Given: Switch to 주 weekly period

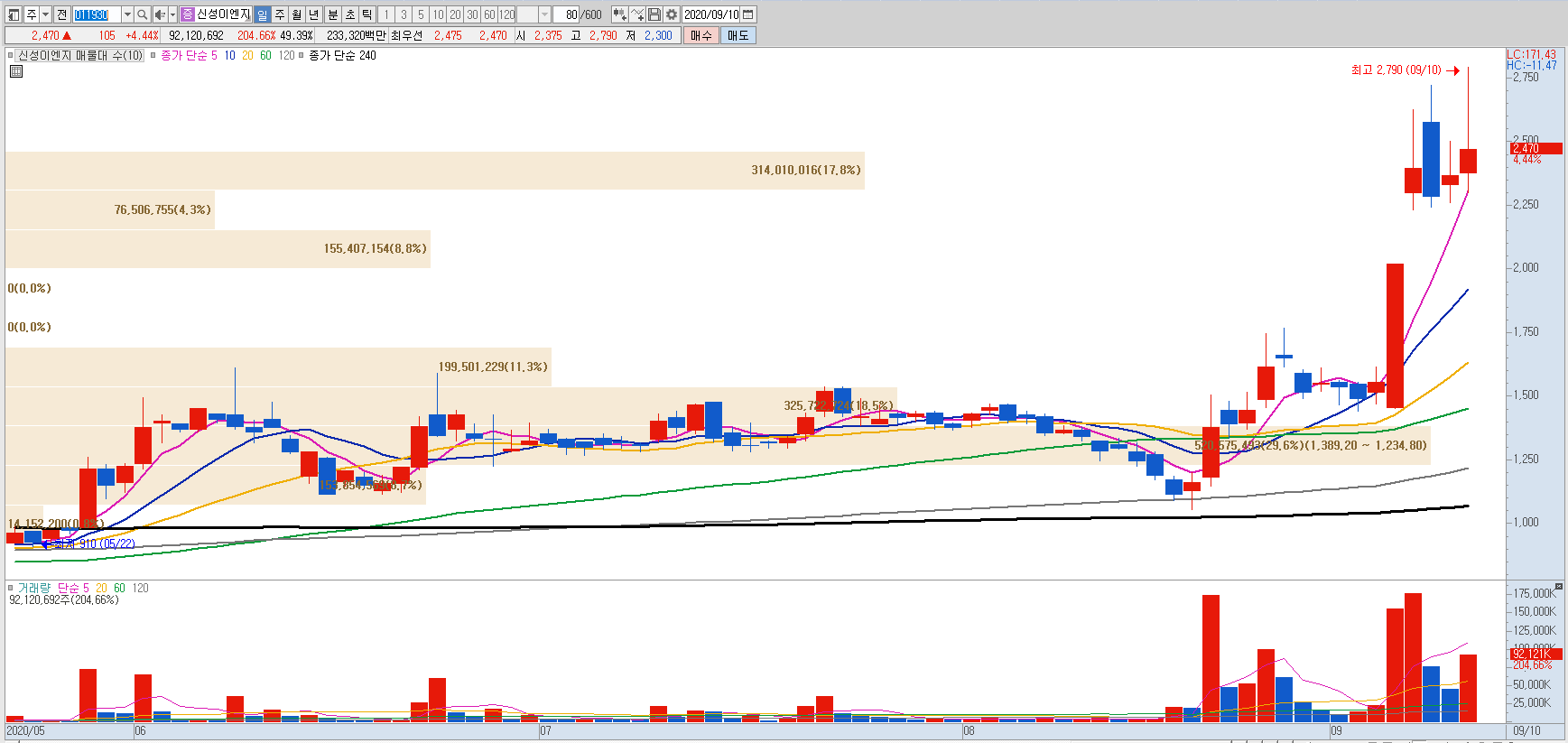Looking at the screenshot, I should 280,14.
